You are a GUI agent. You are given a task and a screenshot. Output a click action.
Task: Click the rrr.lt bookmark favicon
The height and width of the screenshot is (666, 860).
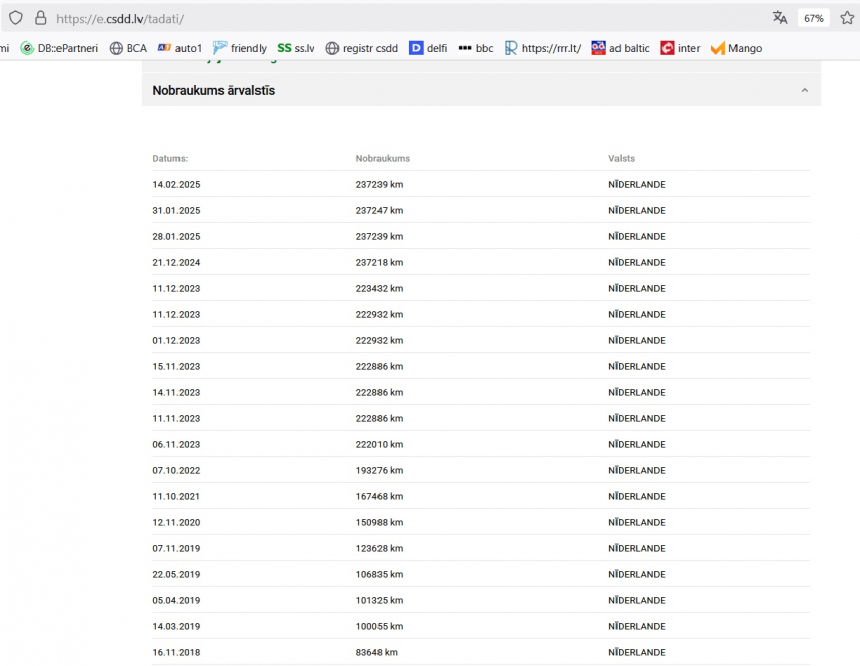click(x=511, y=48)
